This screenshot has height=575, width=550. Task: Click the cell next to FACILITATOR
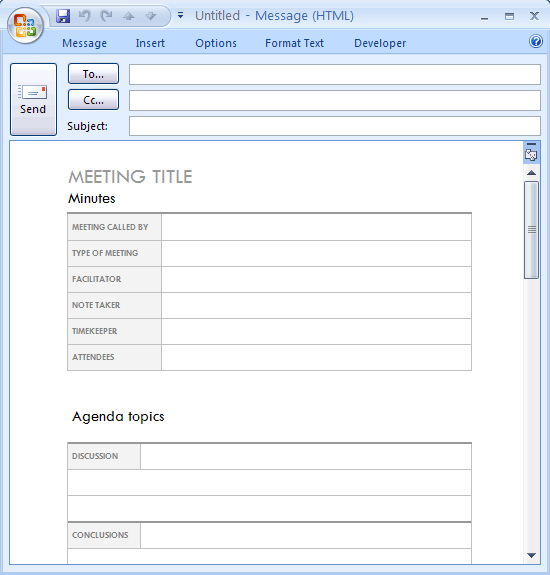316,279
